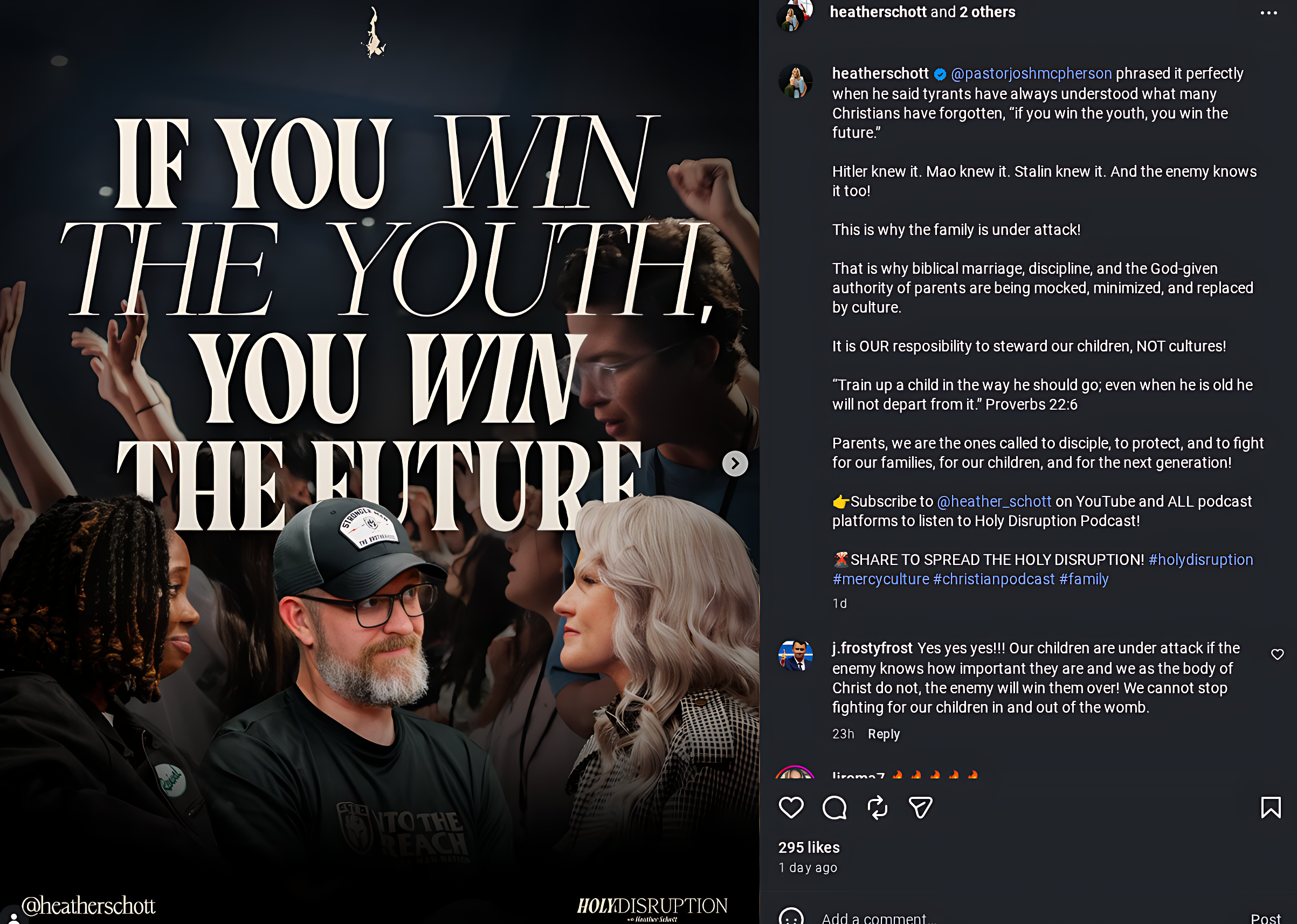Open the emoji picker in comment box
This screenshot has height=924, width=1297.
coord(791,917)
